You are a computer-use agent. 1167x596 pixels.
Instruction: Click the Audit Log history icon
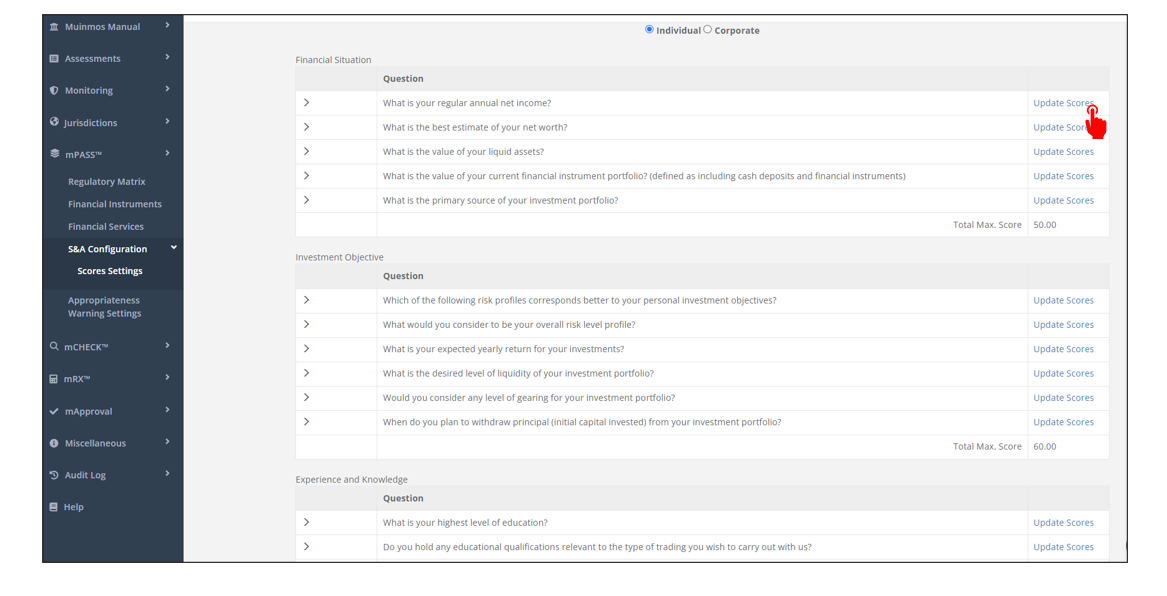[x=54, y=475]
